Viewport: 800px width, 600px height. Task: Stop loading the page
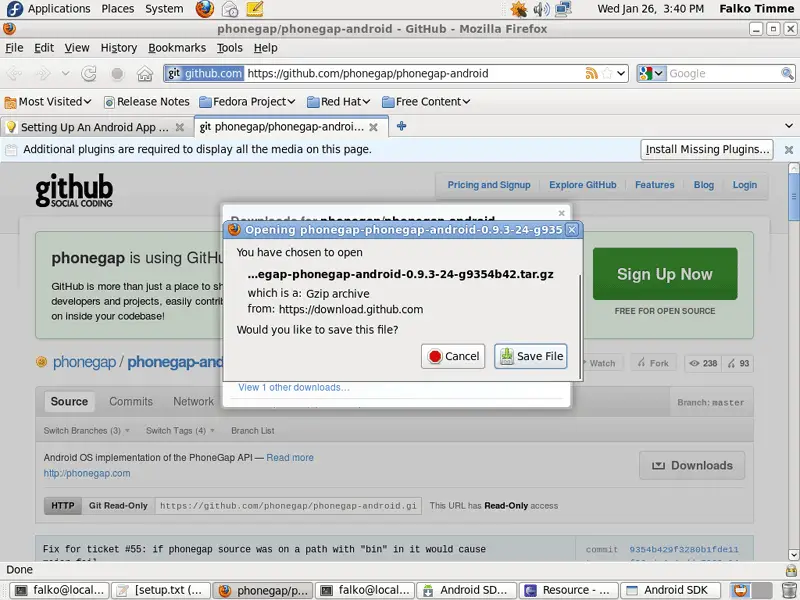[x=117, y=73]
